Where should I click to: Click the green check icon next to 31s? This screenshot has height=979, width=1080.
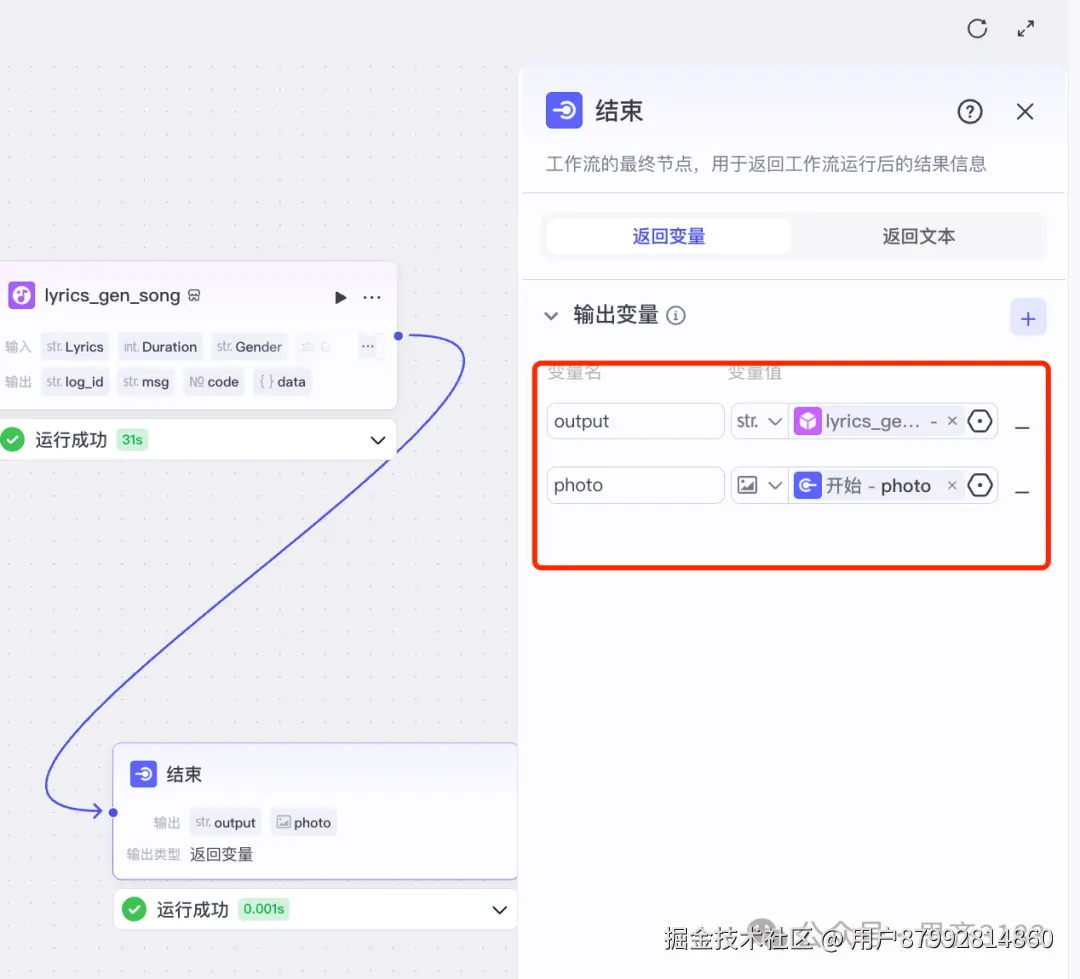point(13,440)
